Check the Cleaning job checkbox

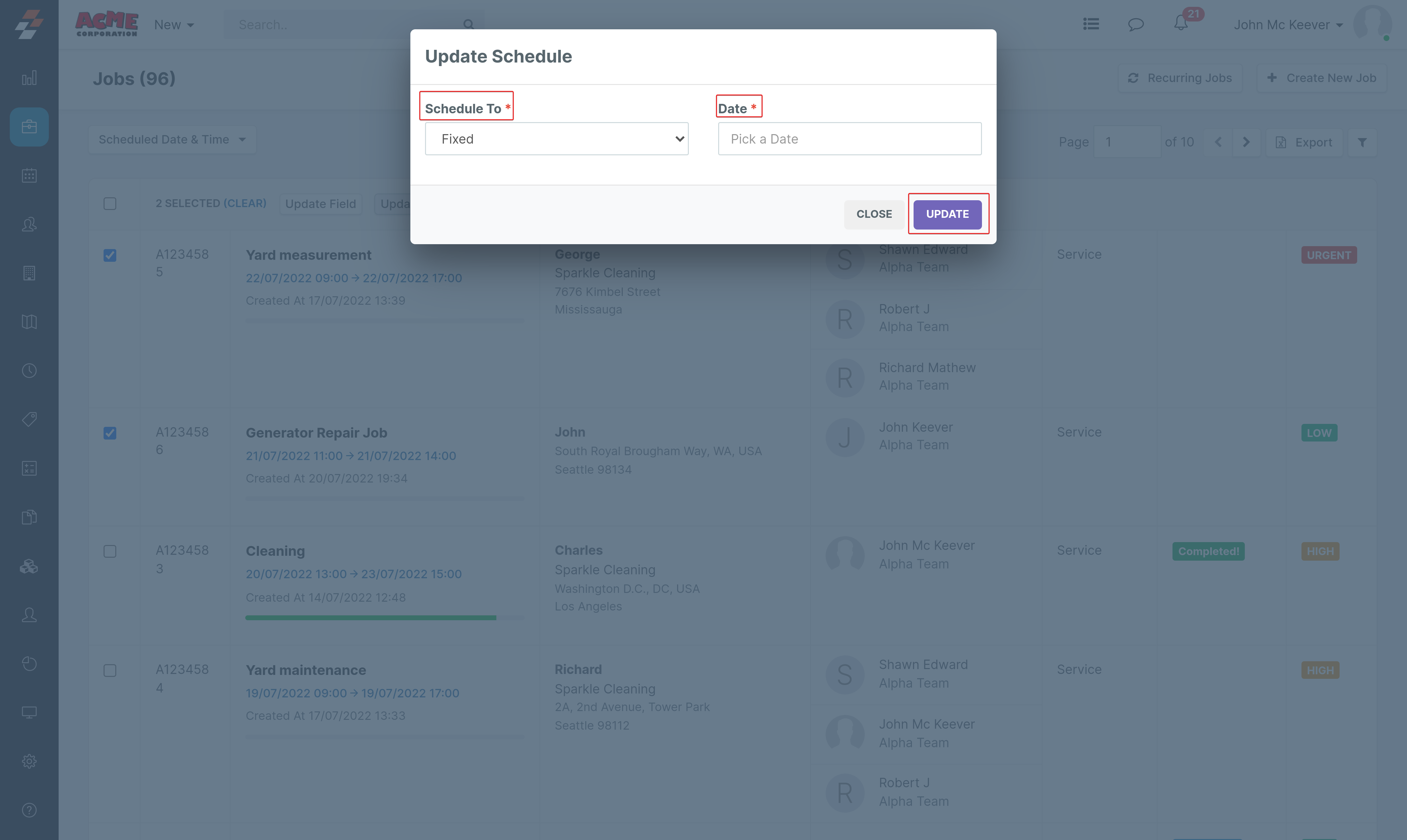110,551
